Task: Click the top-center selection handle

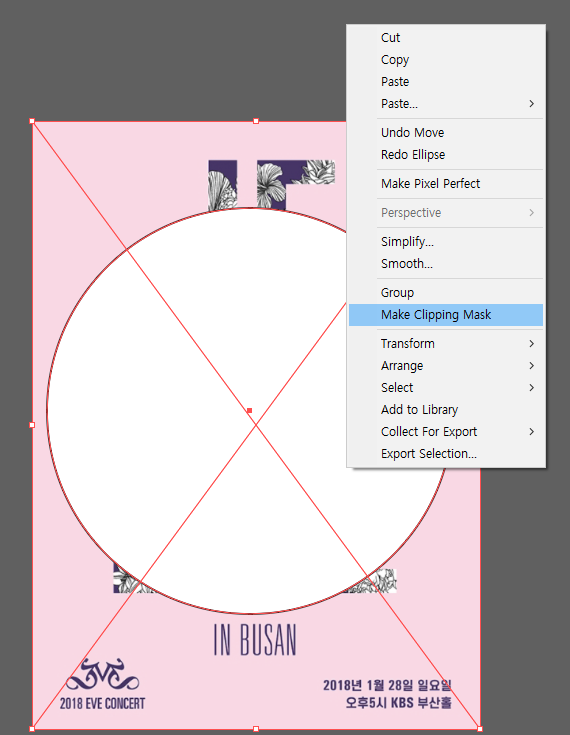Action: click(x=256, y=121)
